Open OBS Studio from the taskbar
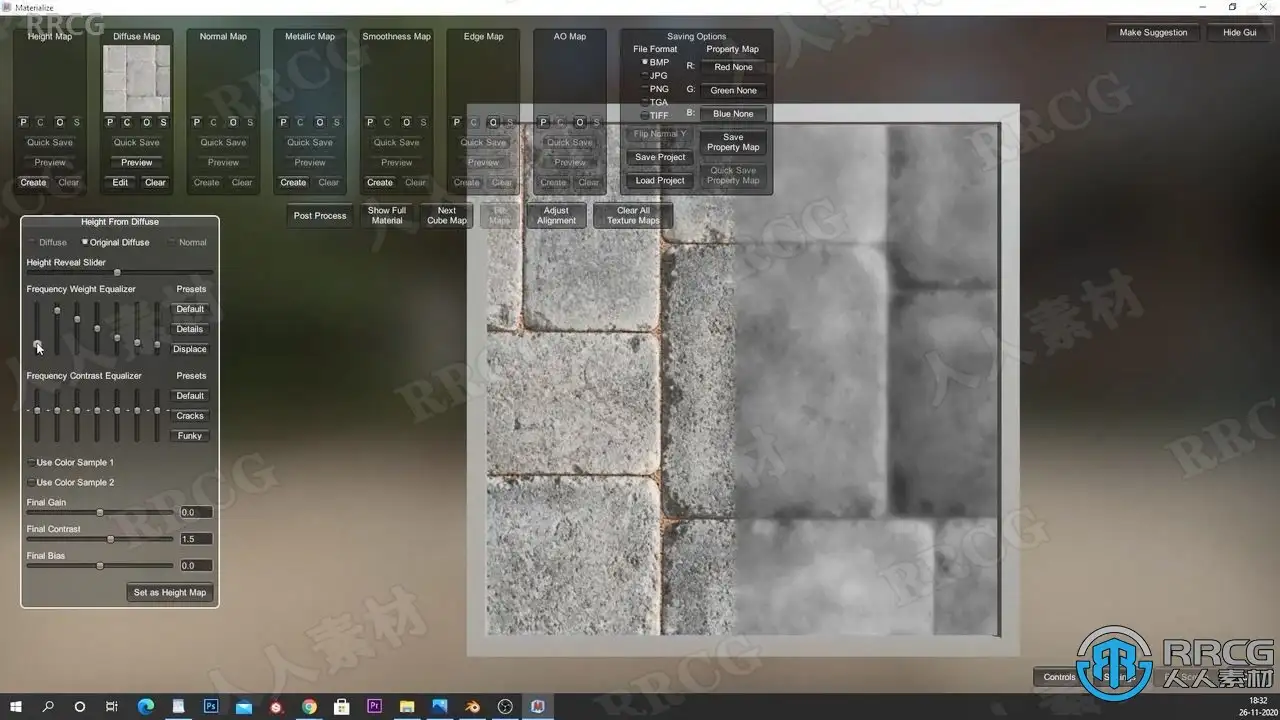1280x720 pixels. 505,706
